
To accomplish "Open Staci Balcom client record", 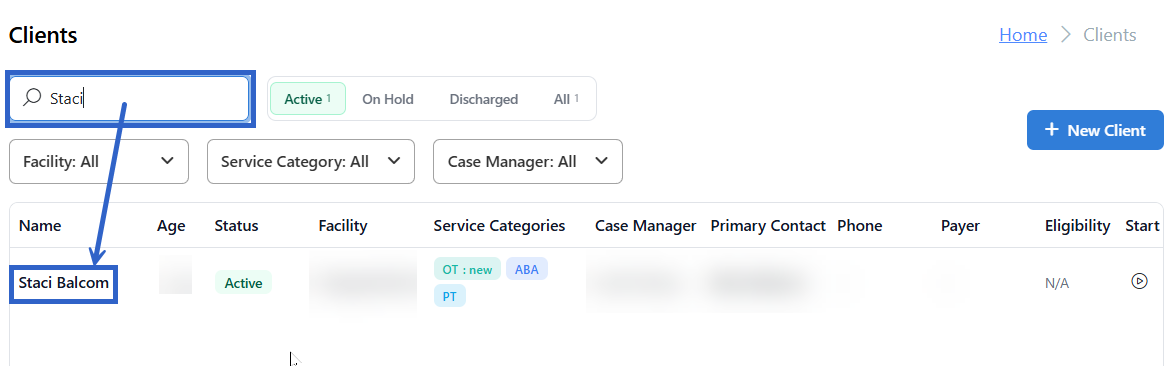I will (64, 283).
